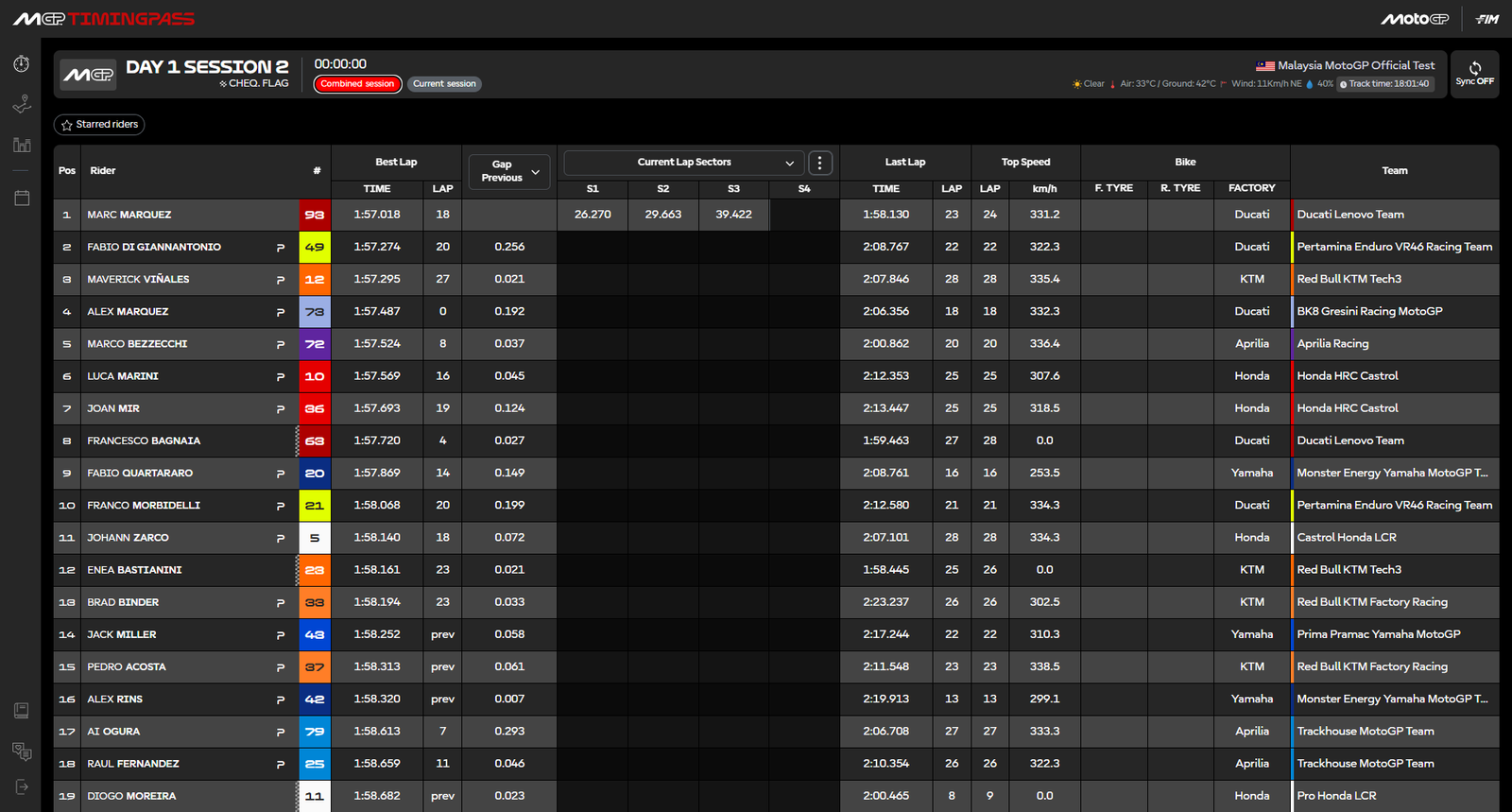1512x812 pixels.
Task: Open the track map icon in sidebar
Action: 22,104
